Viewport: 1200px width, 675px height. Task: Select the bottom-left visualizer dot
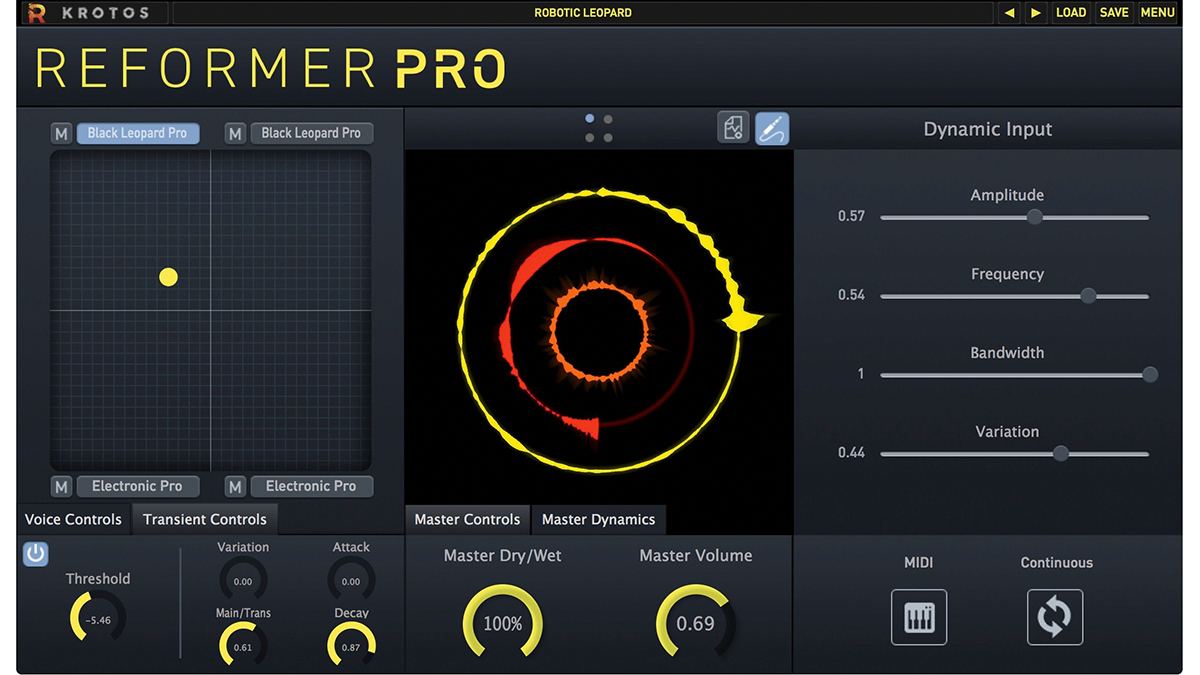point(590,137)
